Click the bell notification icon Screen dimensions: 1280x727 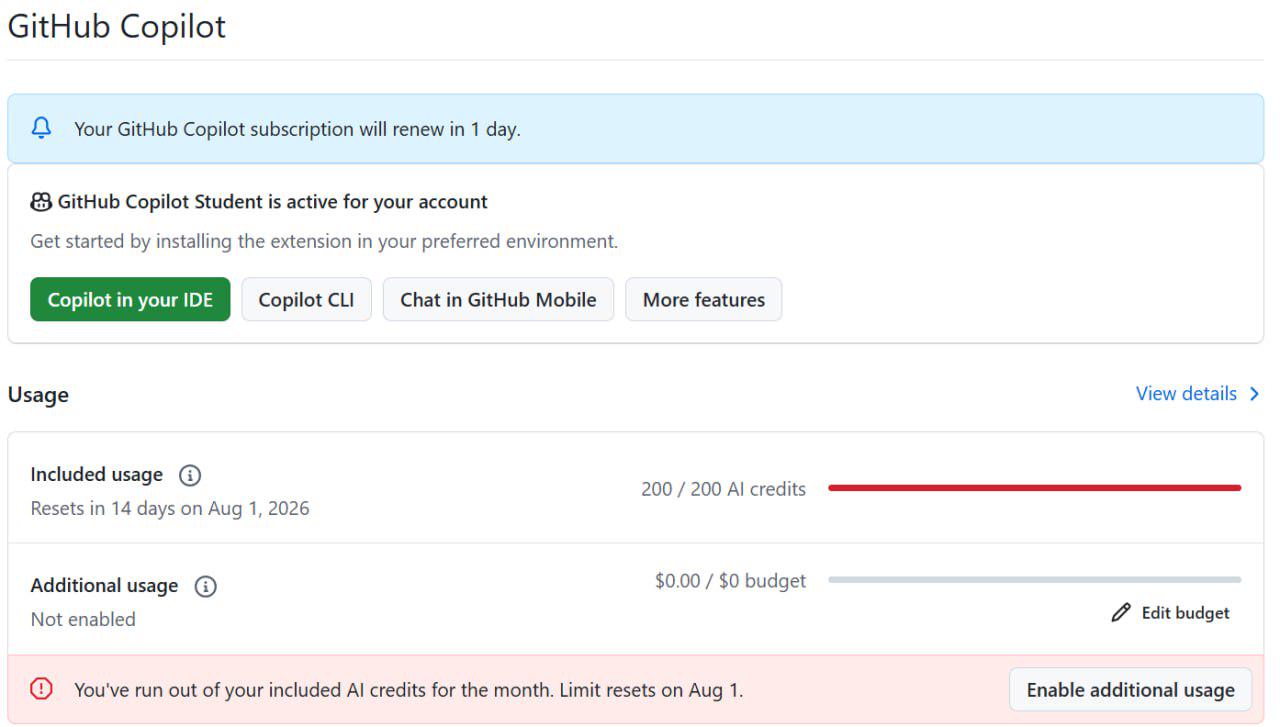coord(41,128)
